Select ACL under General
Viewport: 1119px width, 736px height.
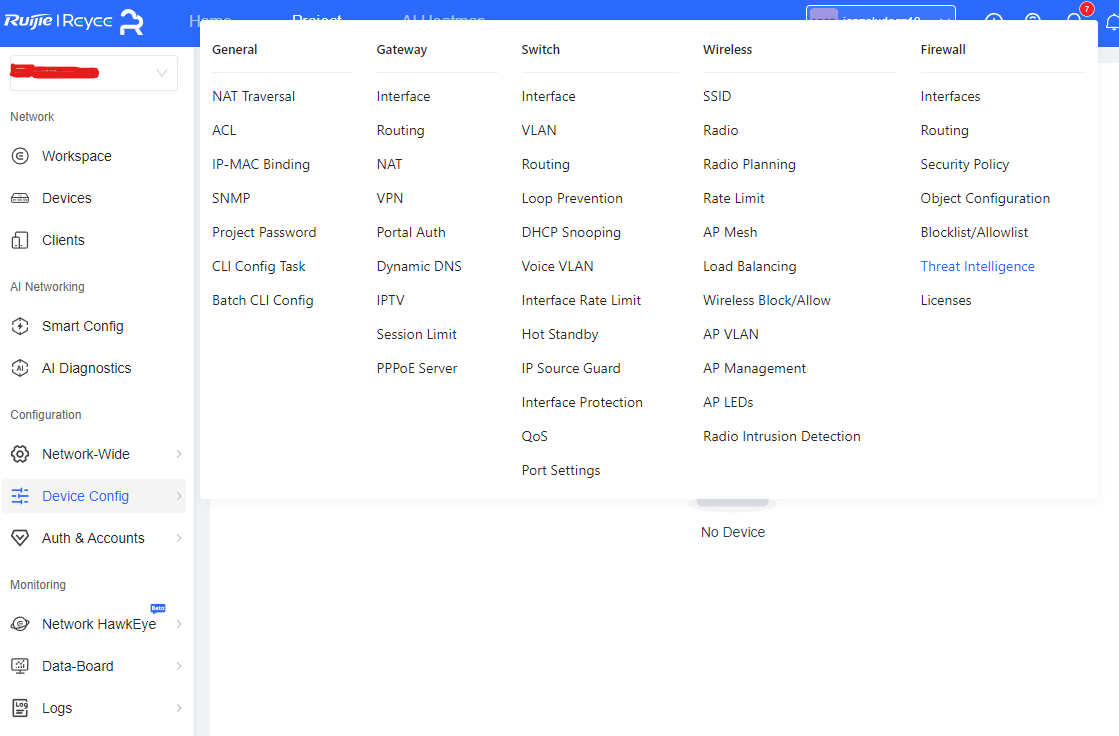click(x=224, y=131)
